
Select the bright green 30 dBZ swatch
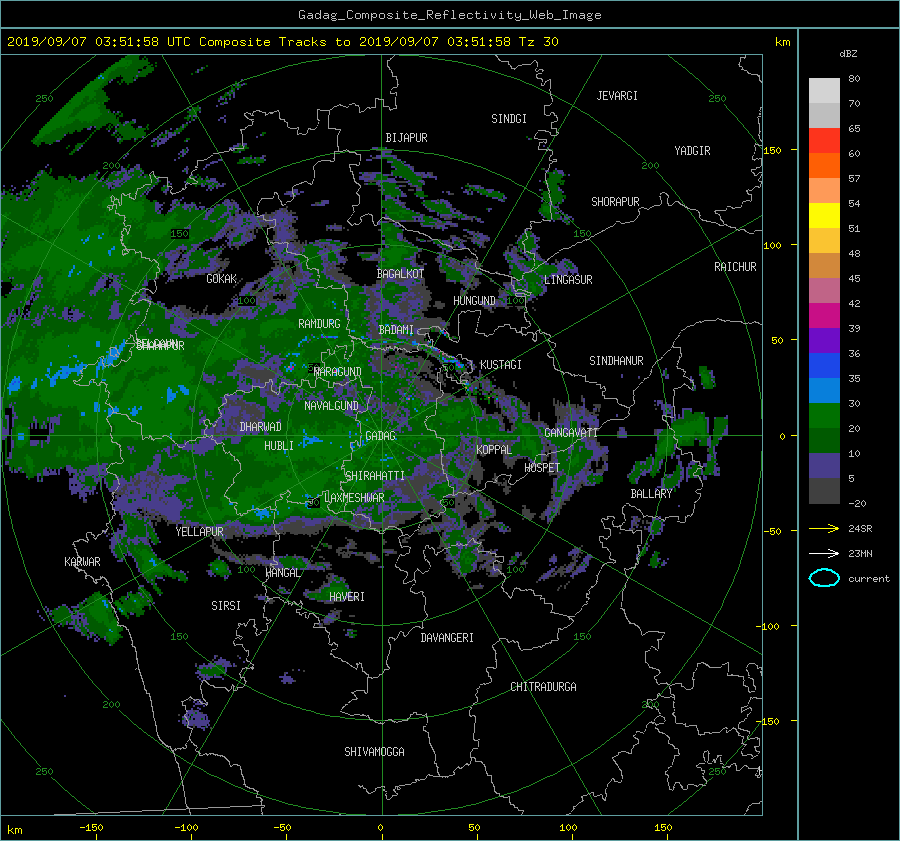coord(824,415)
